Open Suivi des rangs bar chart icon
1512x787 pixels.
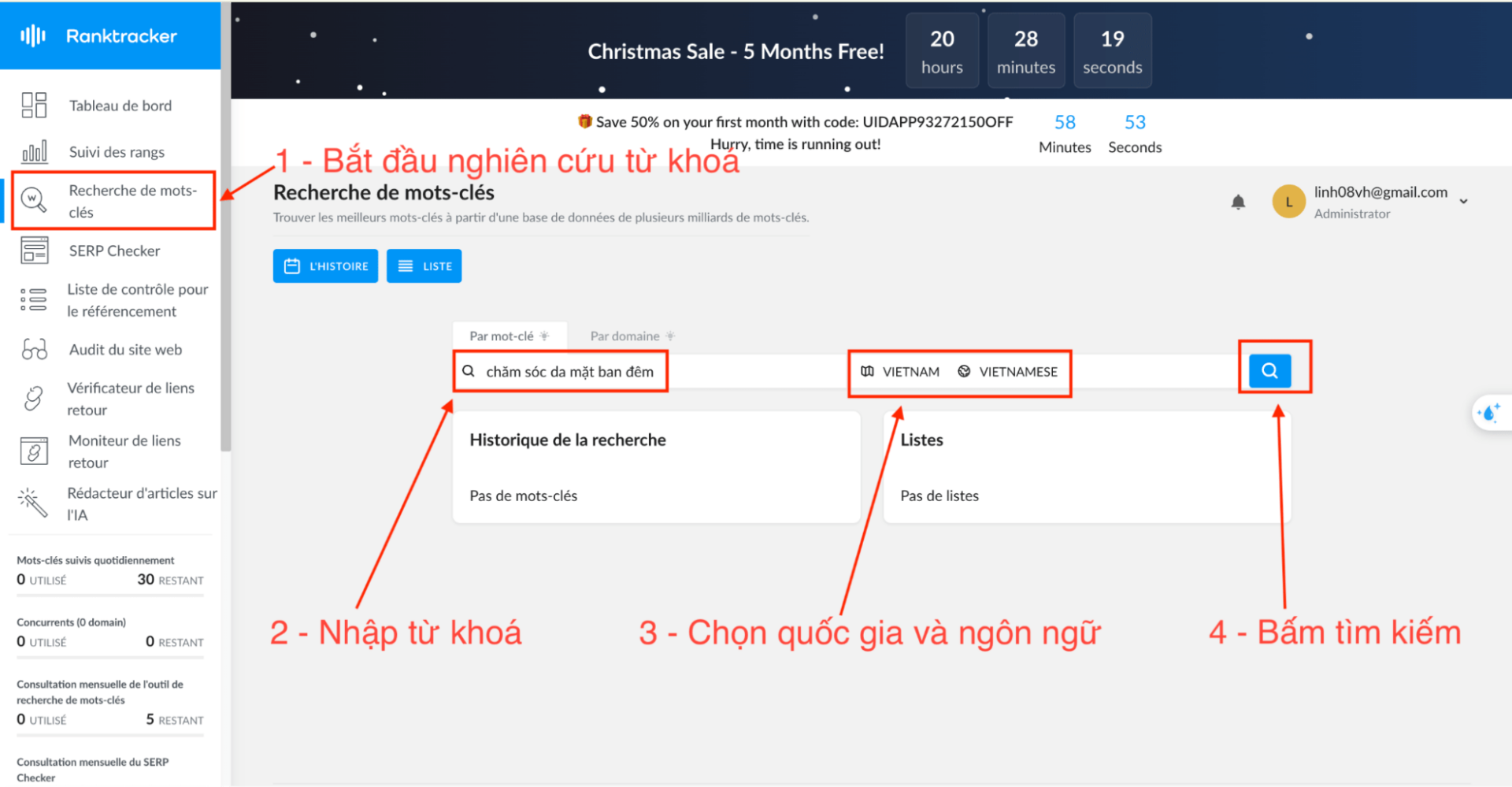[x=34, y=151]
